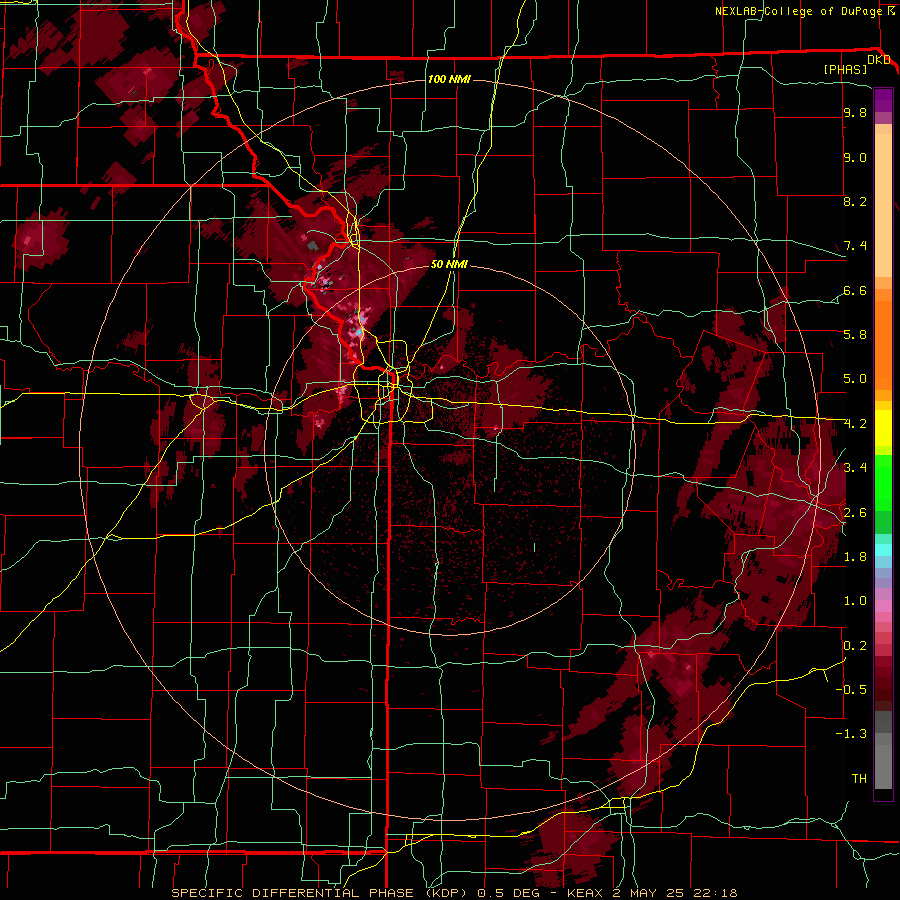Click the 5.0 scale value
This screenshot has height=900, width=900.
(x=855, y=379)
